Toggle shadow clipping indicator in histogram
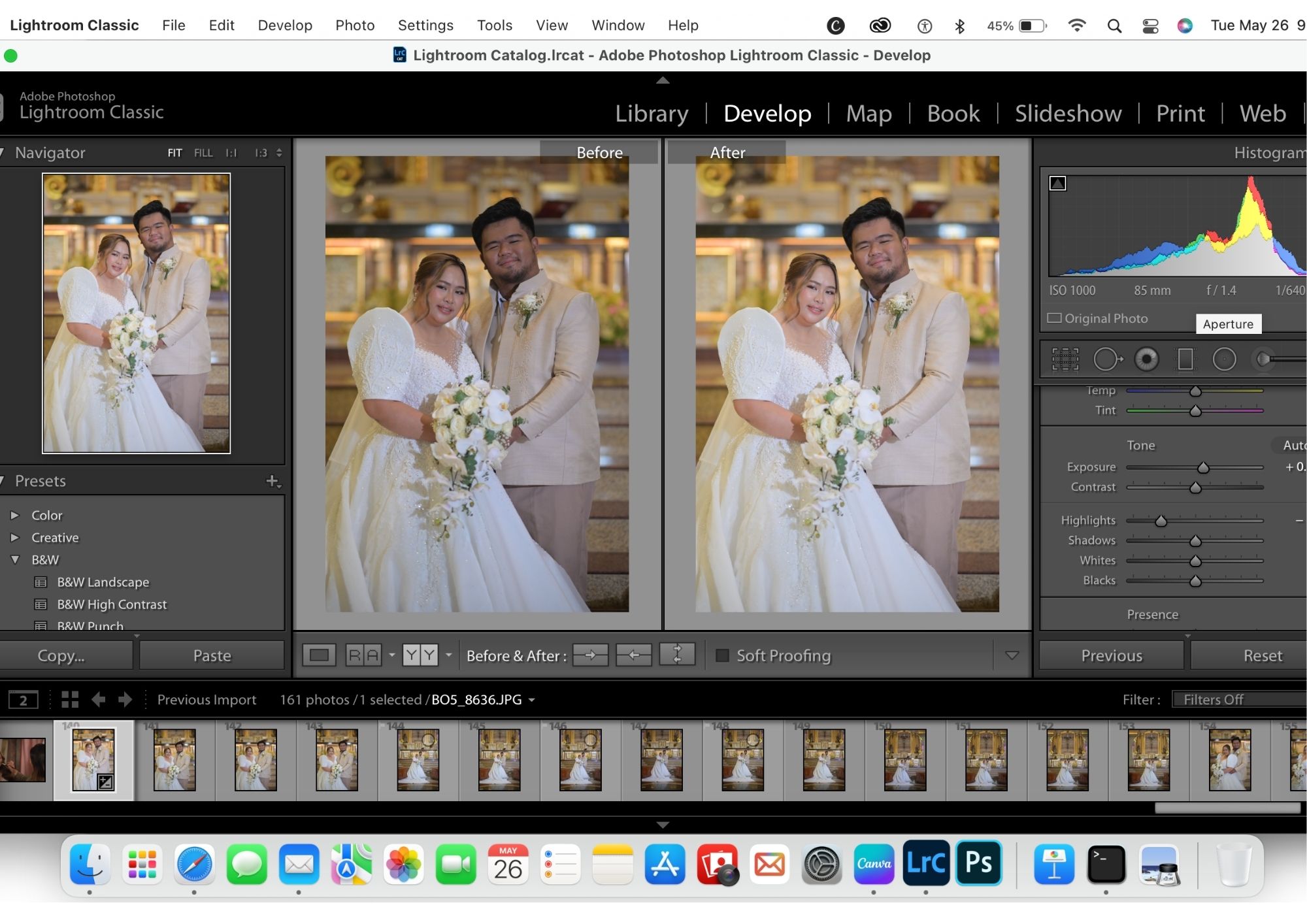The height and width of the screenshot is (924, 1307). point(1057,184)
